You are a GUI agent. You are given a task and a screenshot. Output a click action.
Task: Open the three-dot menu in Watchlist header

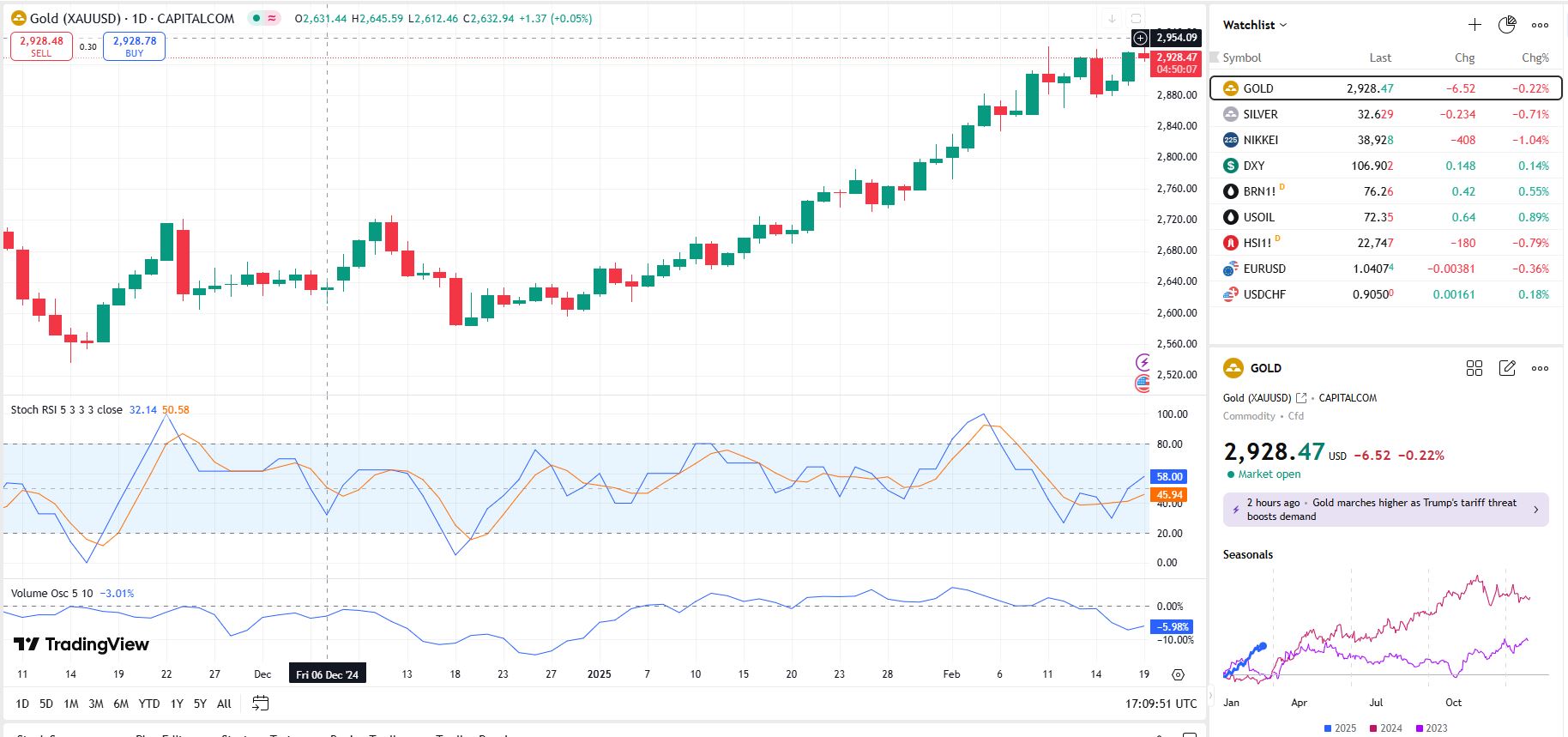(x=1541, y=25)
